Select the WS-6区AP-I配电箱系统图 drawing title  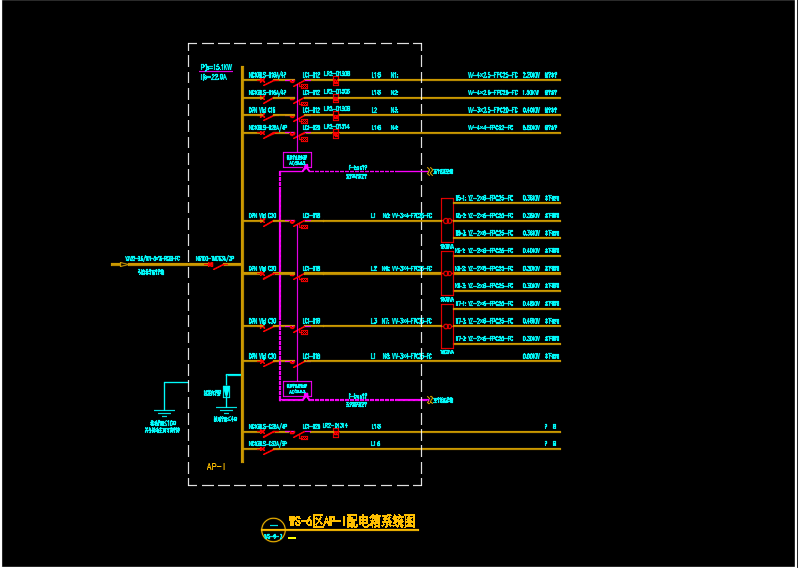(353, 522)
